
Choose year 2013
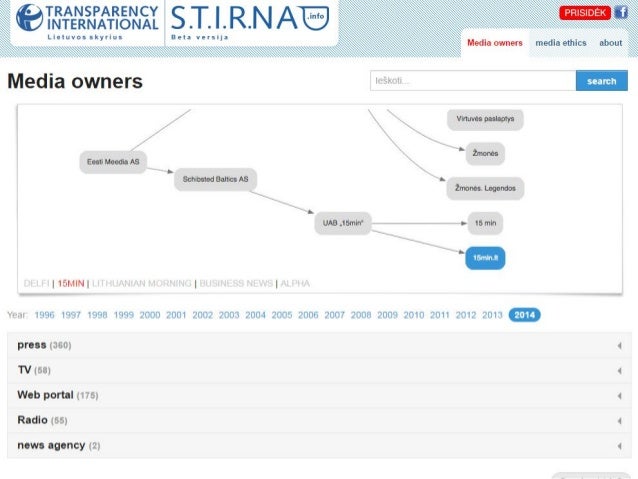[492, 315]
